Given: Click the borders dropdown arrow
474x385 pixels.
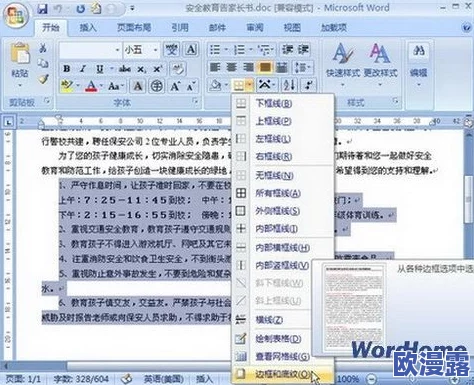Looking at the screenshot, I should tap(250, 86).
